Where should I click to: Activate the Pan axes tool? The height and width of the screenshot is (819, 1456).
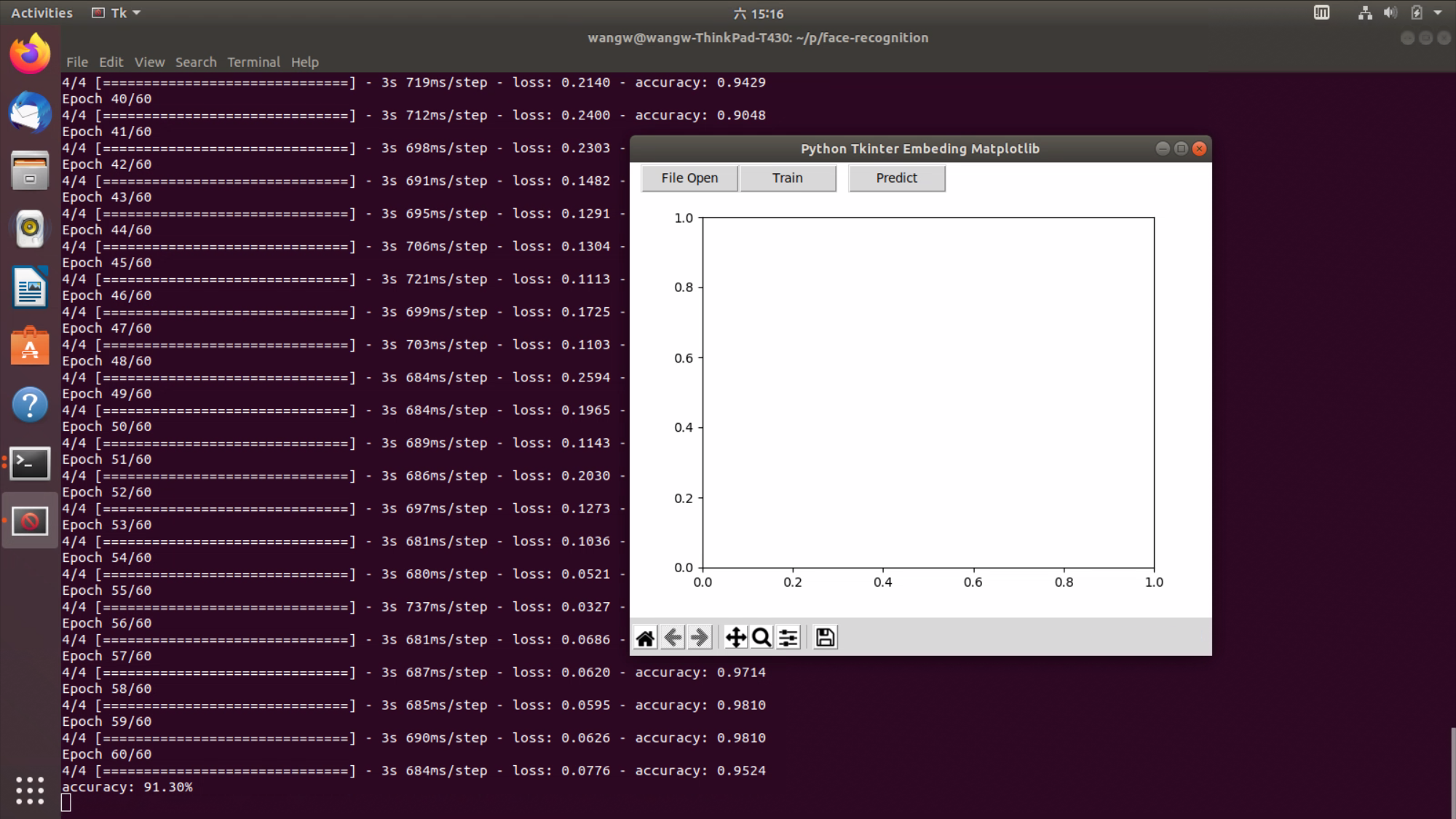click(x=735, y=638)
